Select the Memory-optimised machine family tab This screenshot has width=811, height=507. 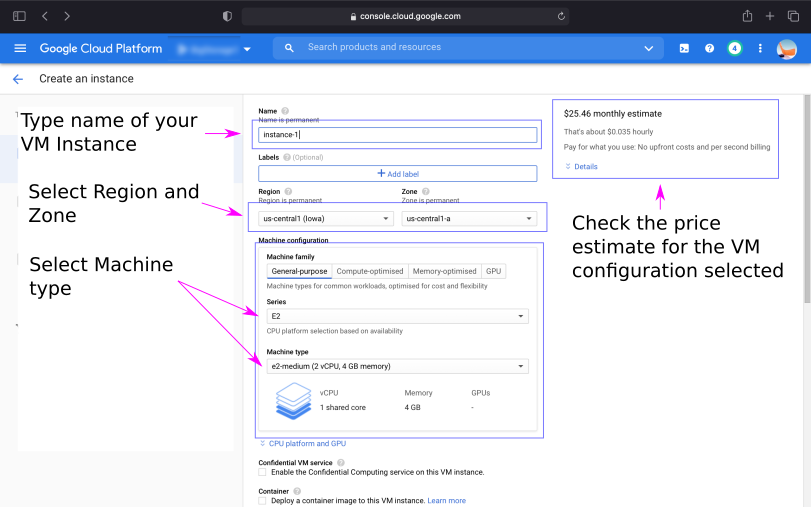click(x=444, y=271)
